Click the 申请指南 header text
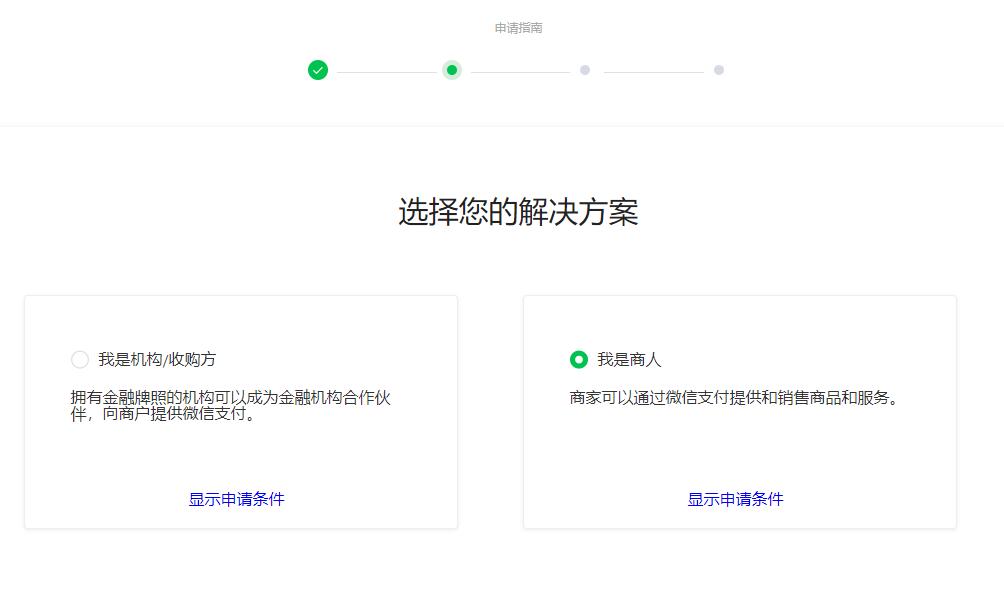 click(x=519, y=28)
